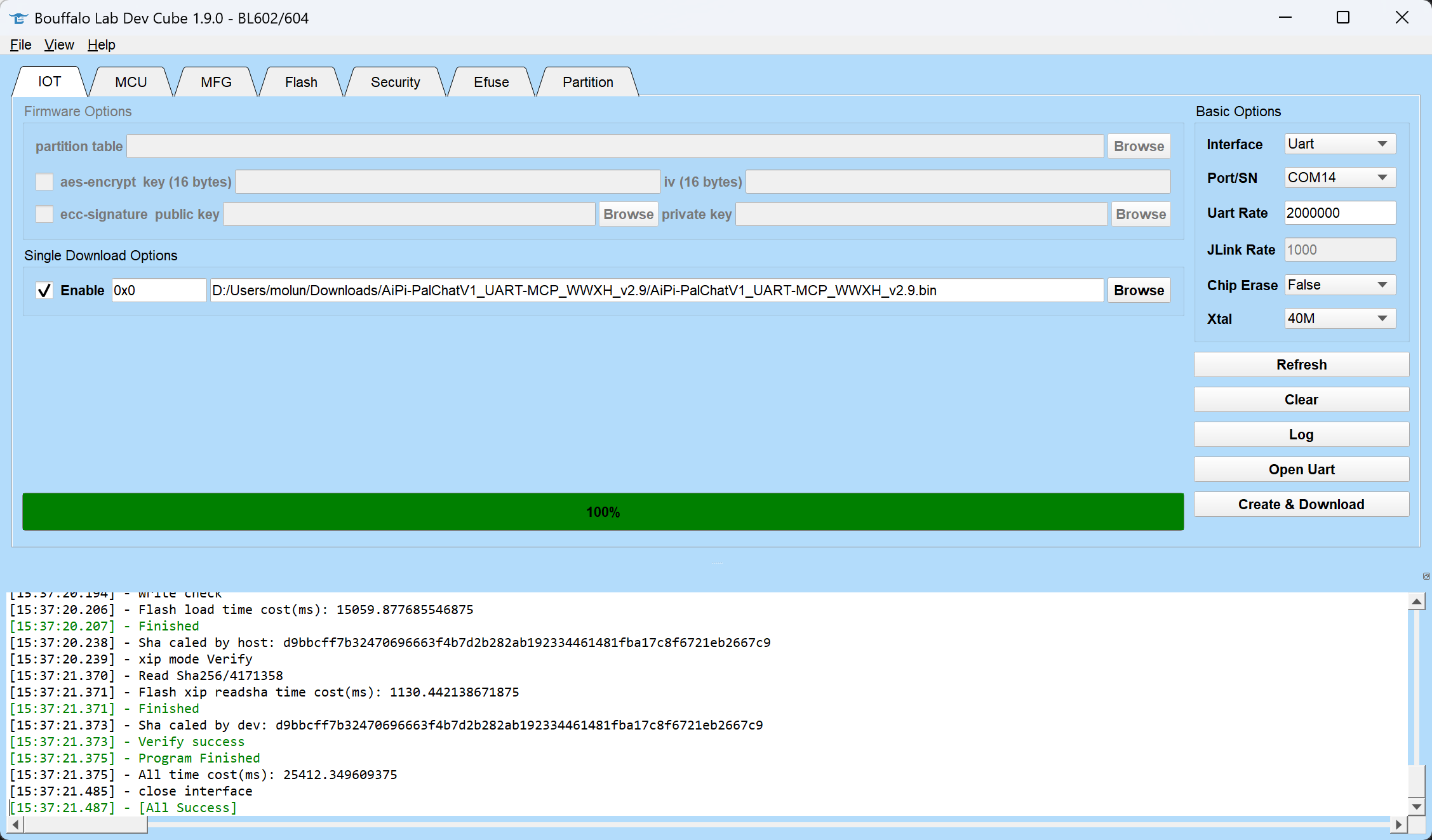The height and width of the screenshot is (840, 1432).
Task: Toggle the ecc-signature checkbox
Action: click(44, 214)
